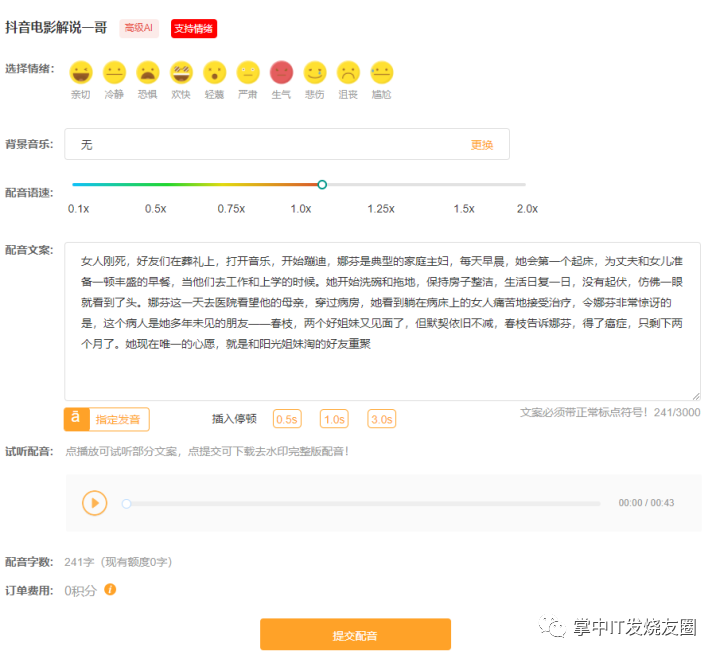This screenshot has height=659, width=720.
Task: Pick the 欢快 emotion emoji
Action: pos(181,73)
